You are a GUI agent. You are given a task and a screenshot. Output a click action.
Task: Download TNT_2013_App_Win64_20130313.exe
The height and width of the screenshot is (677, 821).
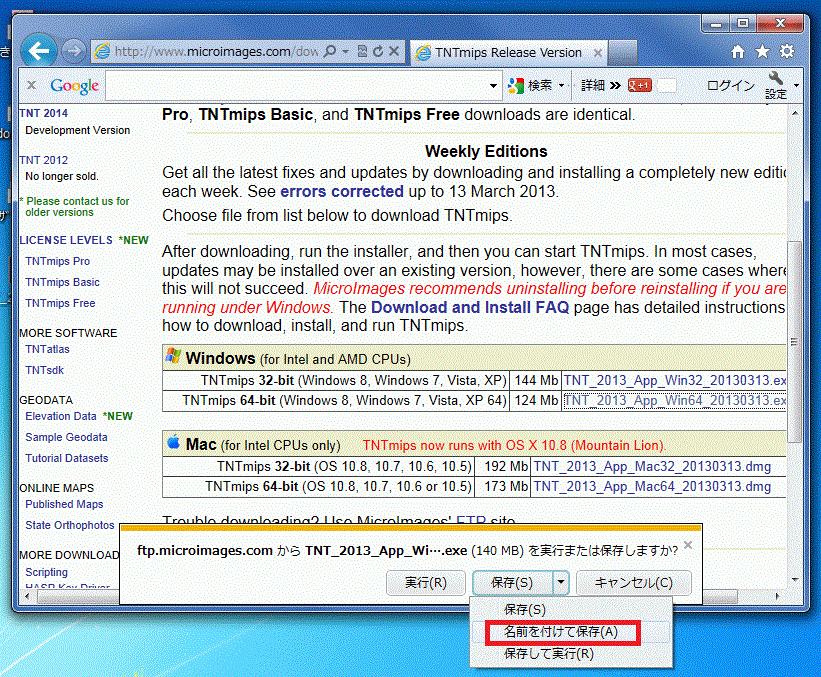(x=674, y=401)
